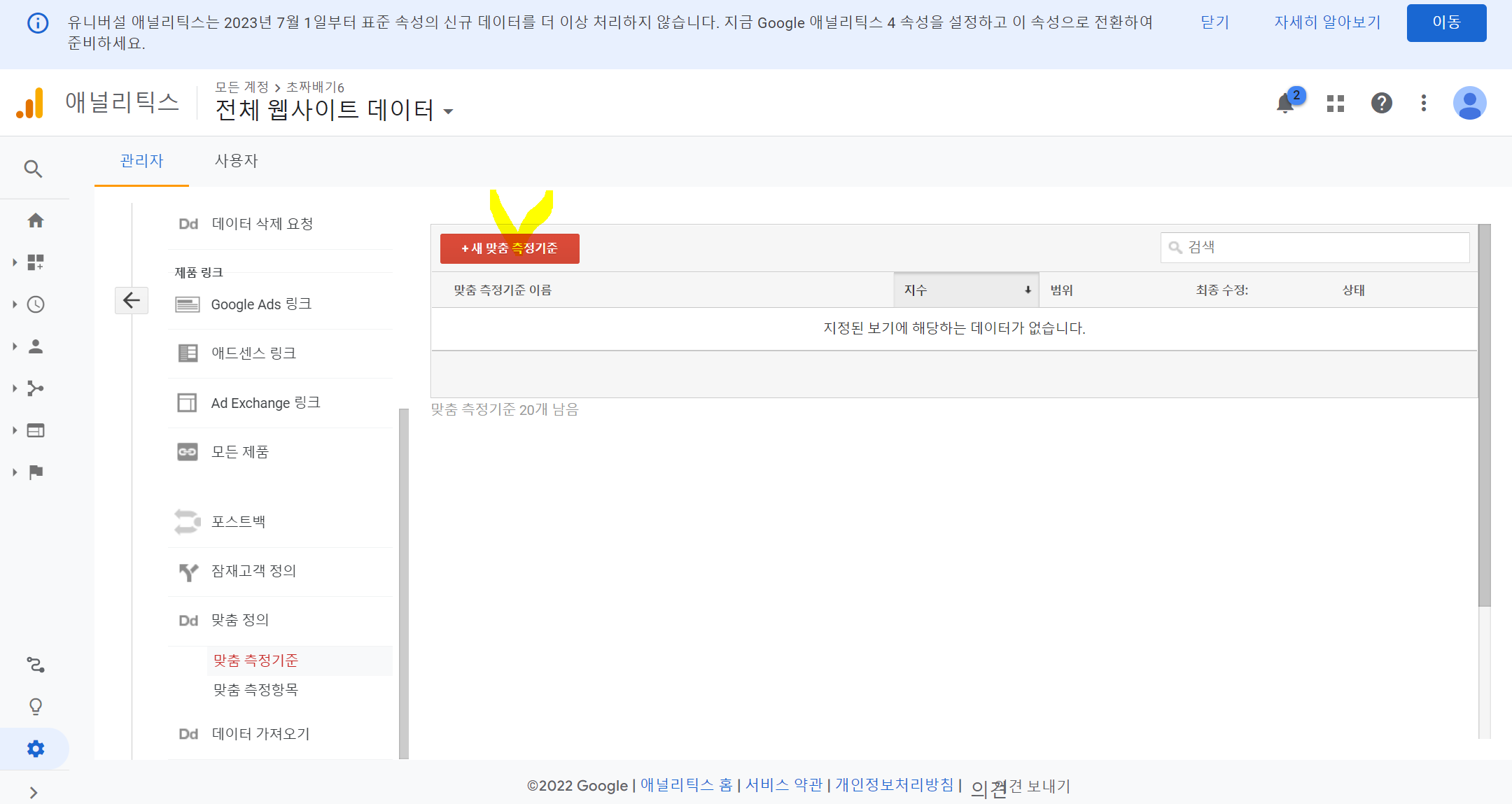Click the back arrow button

click(x=132, y=300)
